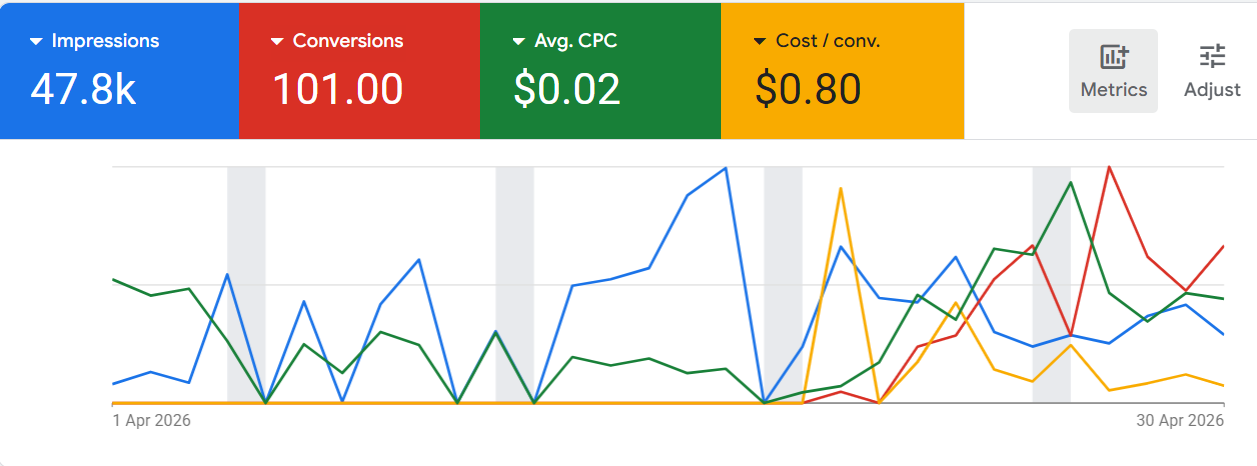Open the Metrics chart icon
This screenshot has height=466, width=1257.
click(x=1114, y=56)
